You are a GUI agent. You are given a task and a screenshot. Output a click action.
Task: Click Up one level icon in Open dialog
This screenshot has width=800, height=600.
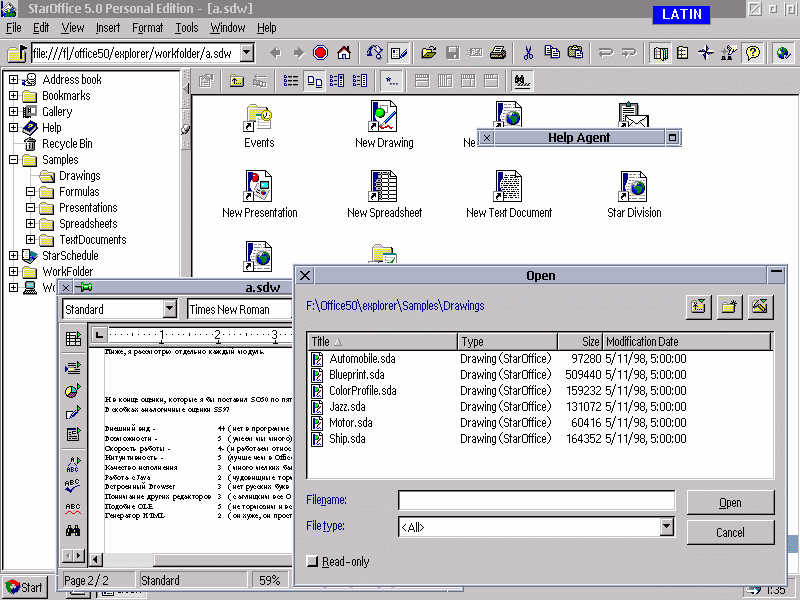point(698,306)
